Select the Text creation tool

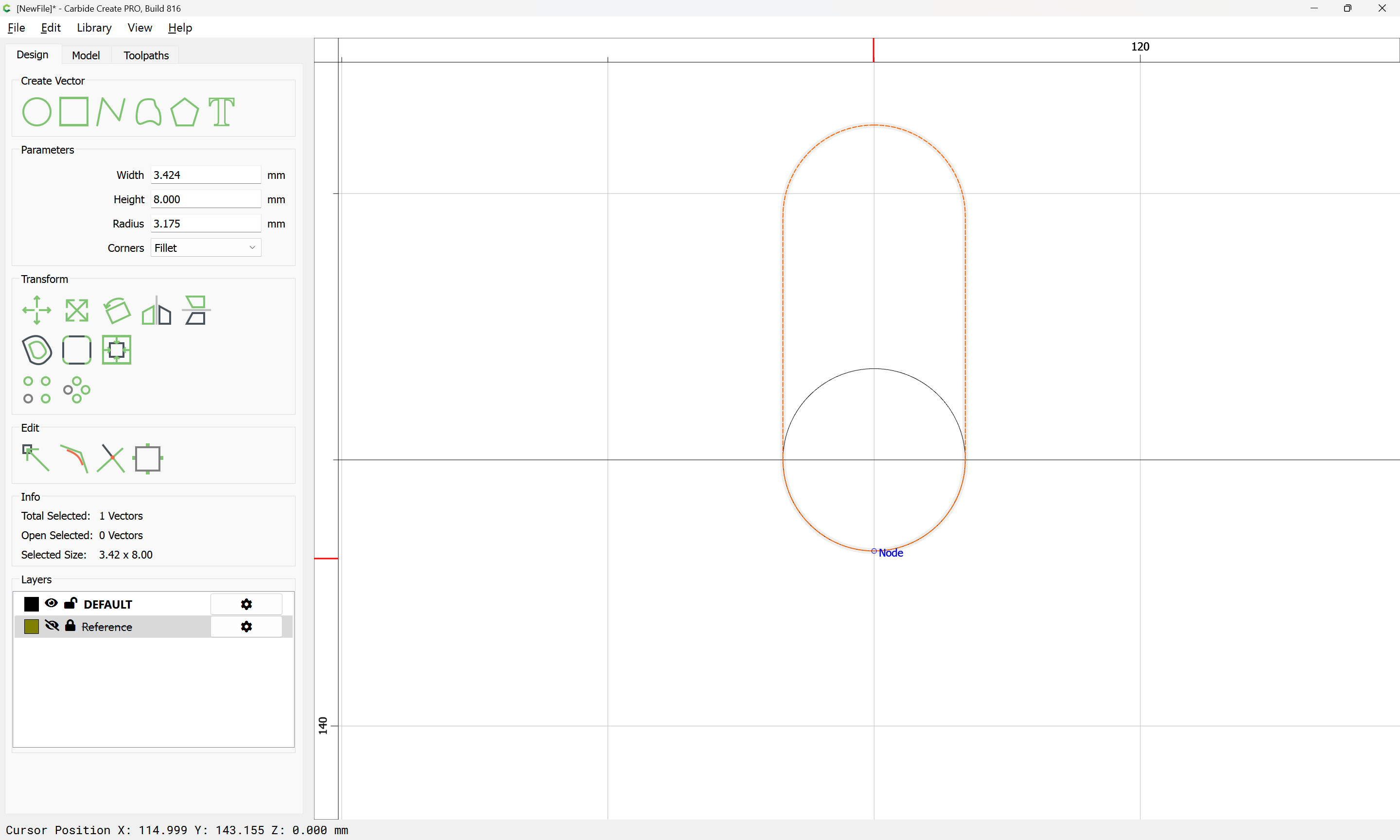click(221, 111)
